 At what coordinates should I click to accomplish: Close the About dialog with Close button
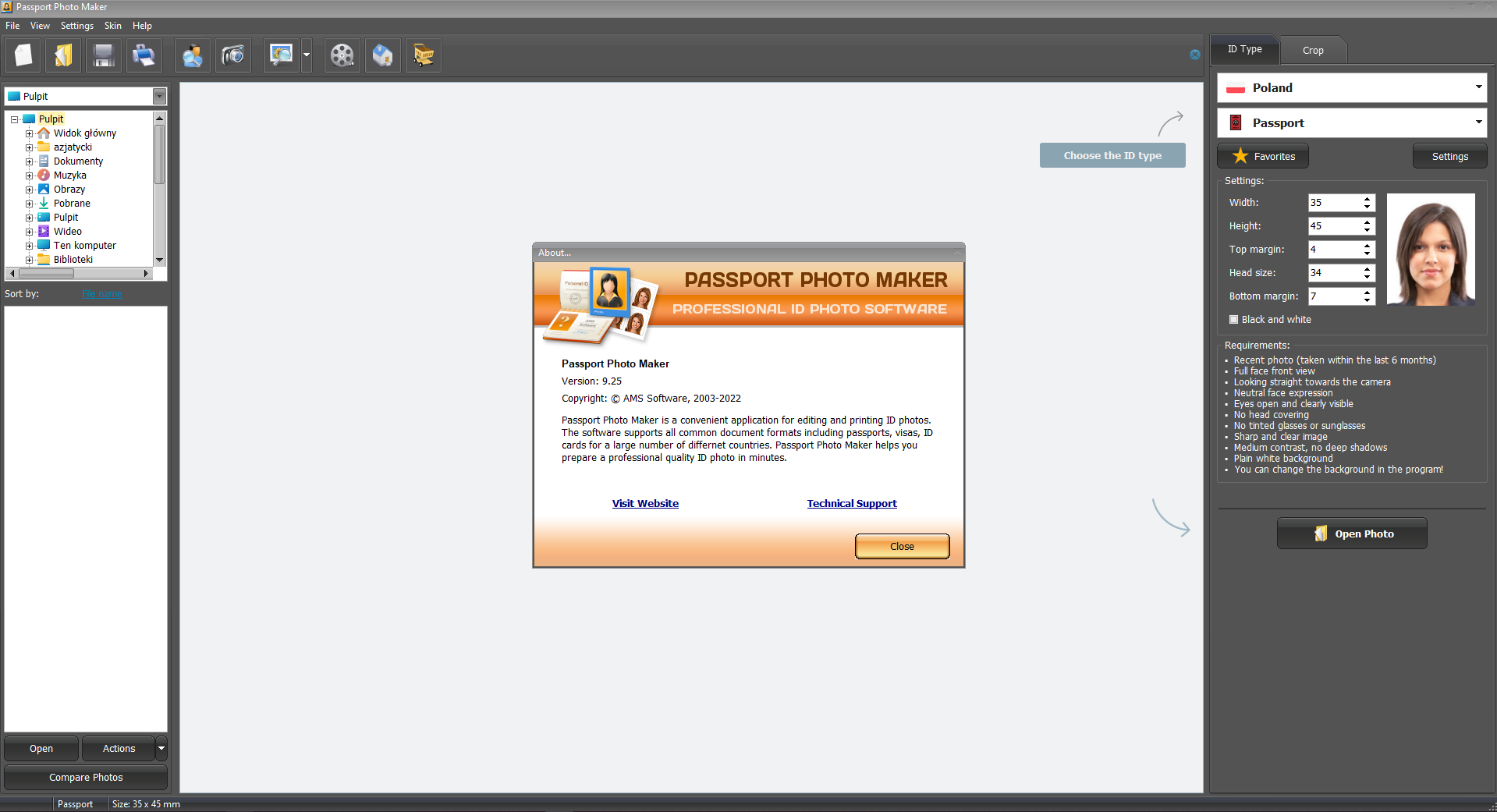(902, 546)
